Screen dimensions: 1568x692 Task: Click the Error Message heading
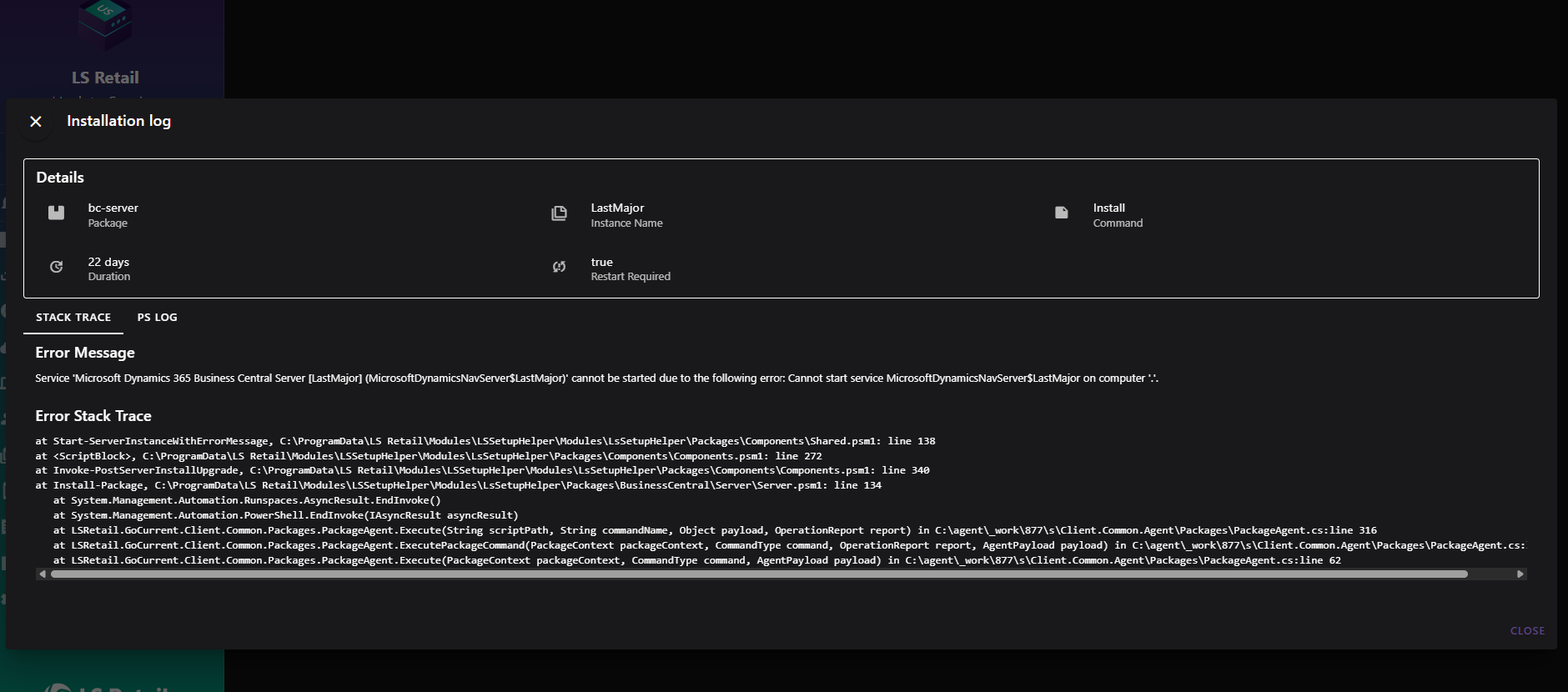point(85,353)
